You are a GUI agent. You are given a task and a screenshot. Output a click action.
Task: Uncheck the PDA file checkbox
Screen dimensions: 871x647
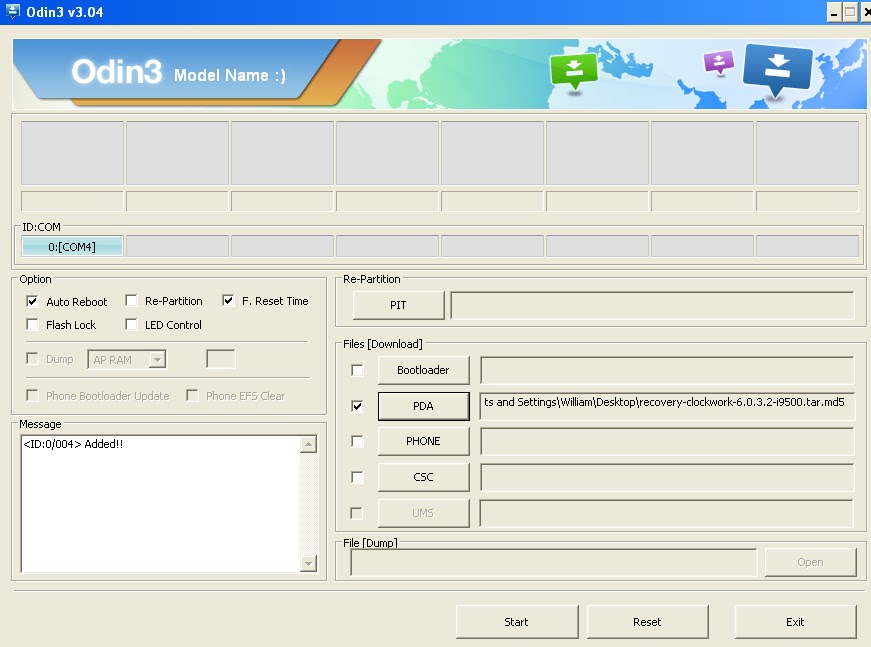(357, 407)
